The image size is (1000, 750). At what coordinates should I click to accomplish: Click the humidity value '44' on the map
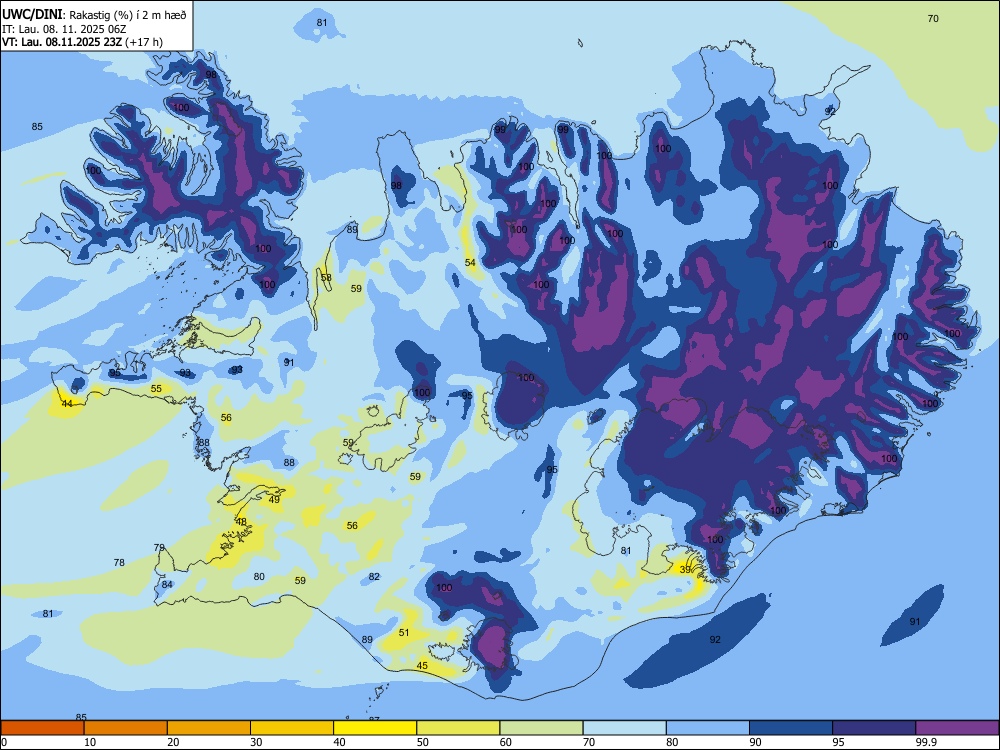pos(67,404)
